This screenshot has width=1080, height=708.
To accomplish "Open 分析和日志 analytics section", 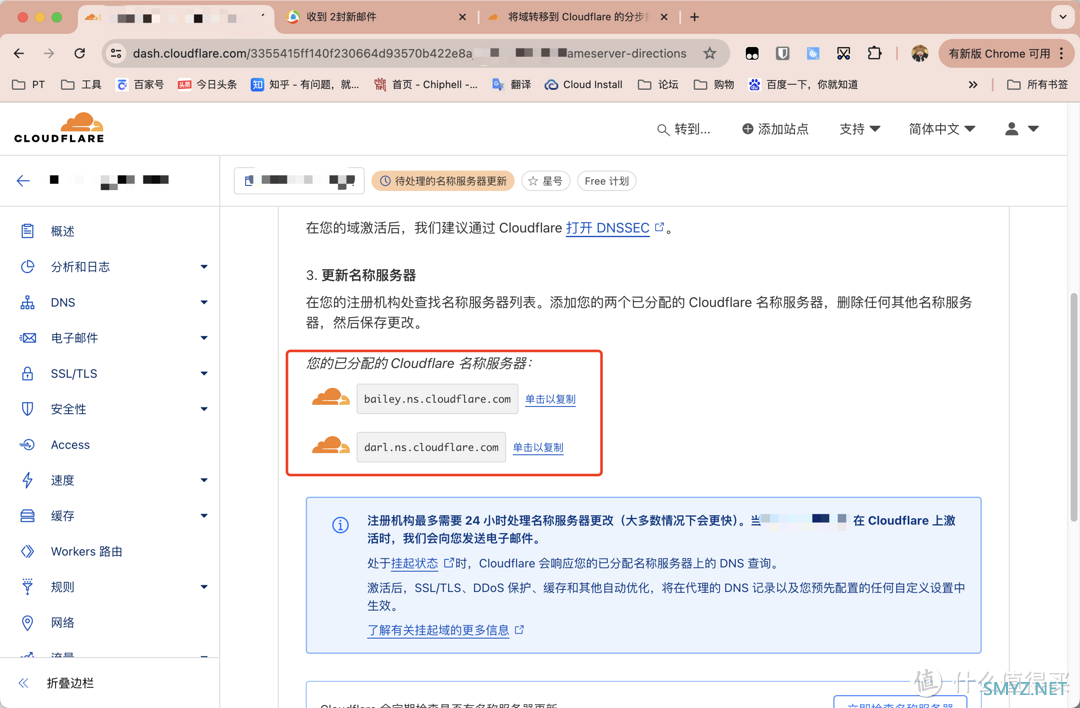I will [80, 267].
